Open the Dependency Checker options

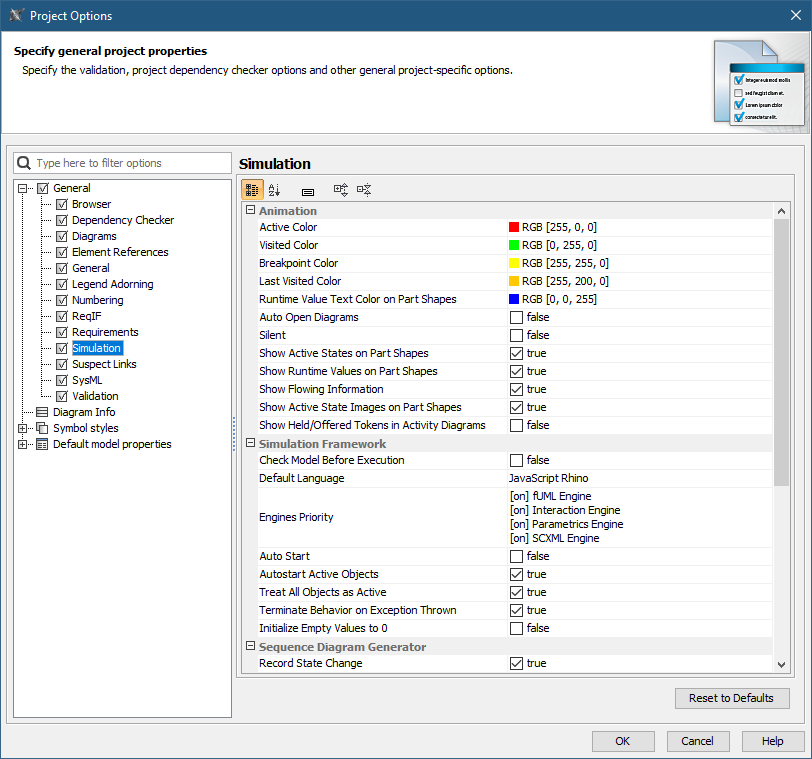122,220
